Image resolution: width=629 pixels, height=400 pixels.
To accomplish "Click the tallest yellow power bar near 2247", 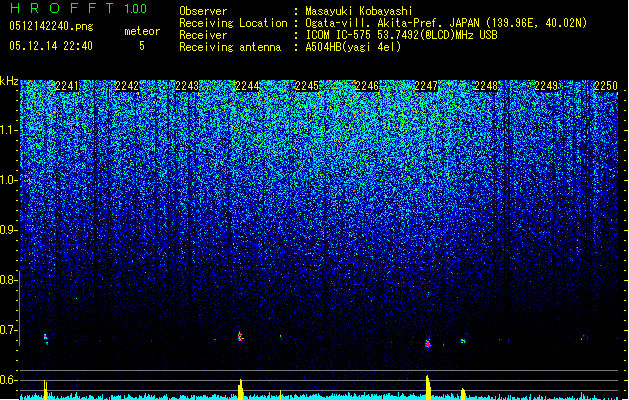I will (428, 388).
